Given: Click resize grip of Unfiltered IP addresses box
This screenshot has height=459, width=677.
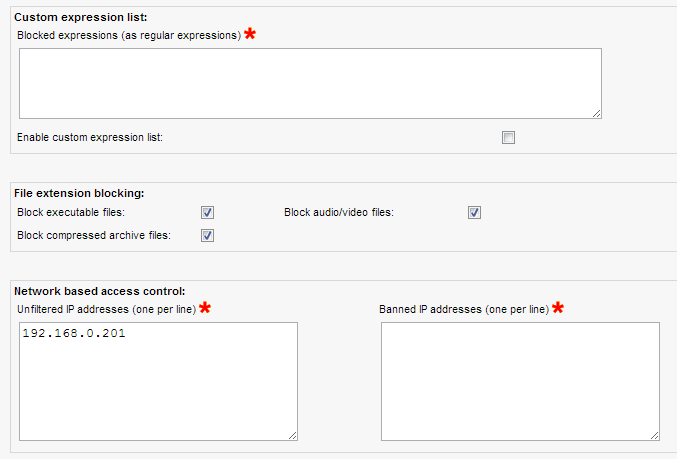Looking at the screenshot, I should [x=292, y=435].
